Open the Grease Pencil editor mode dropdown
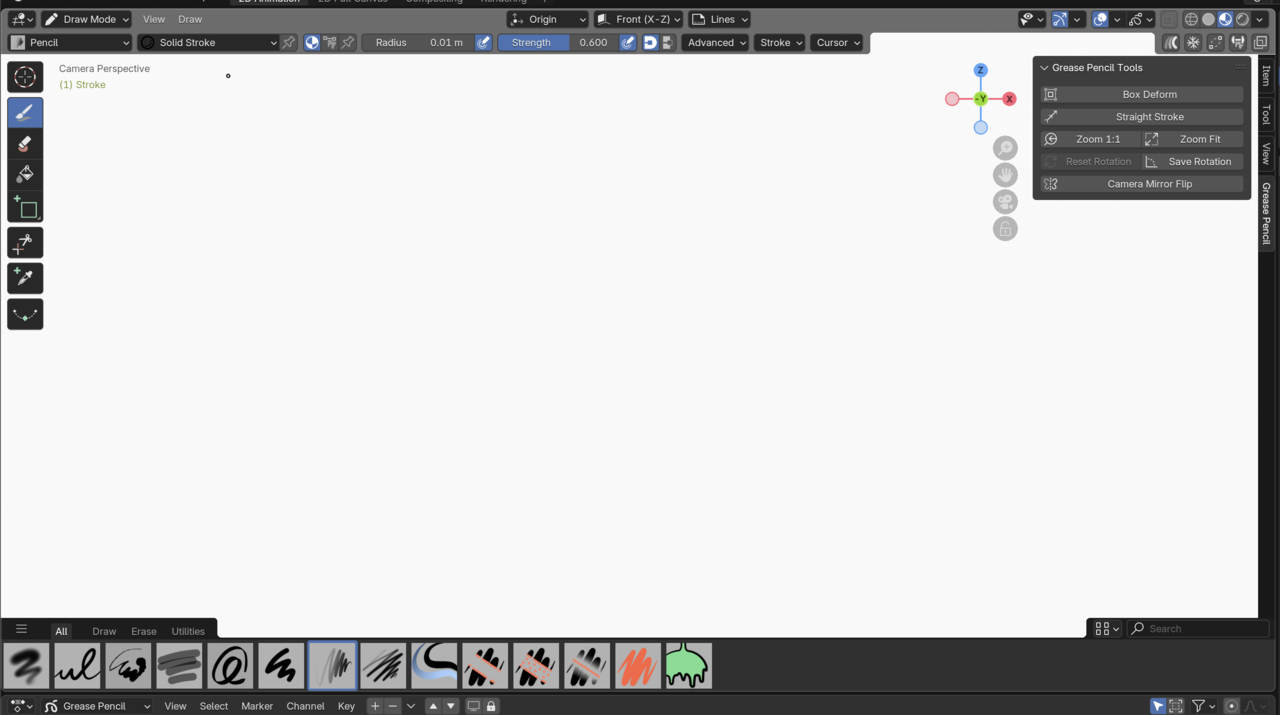 pos(95,706)
